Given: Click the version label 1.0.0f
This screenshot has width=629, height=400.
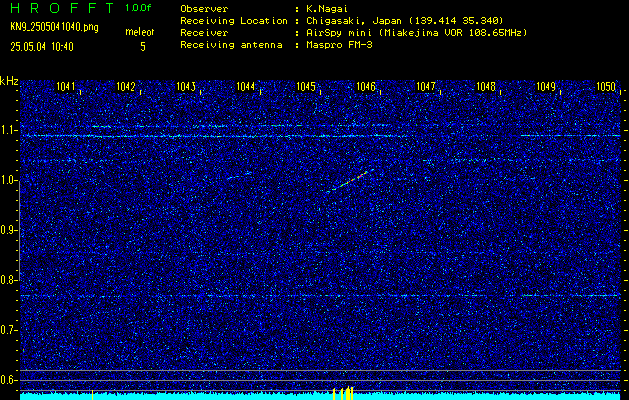Looking at the screenshot, I should click(138, 8).
